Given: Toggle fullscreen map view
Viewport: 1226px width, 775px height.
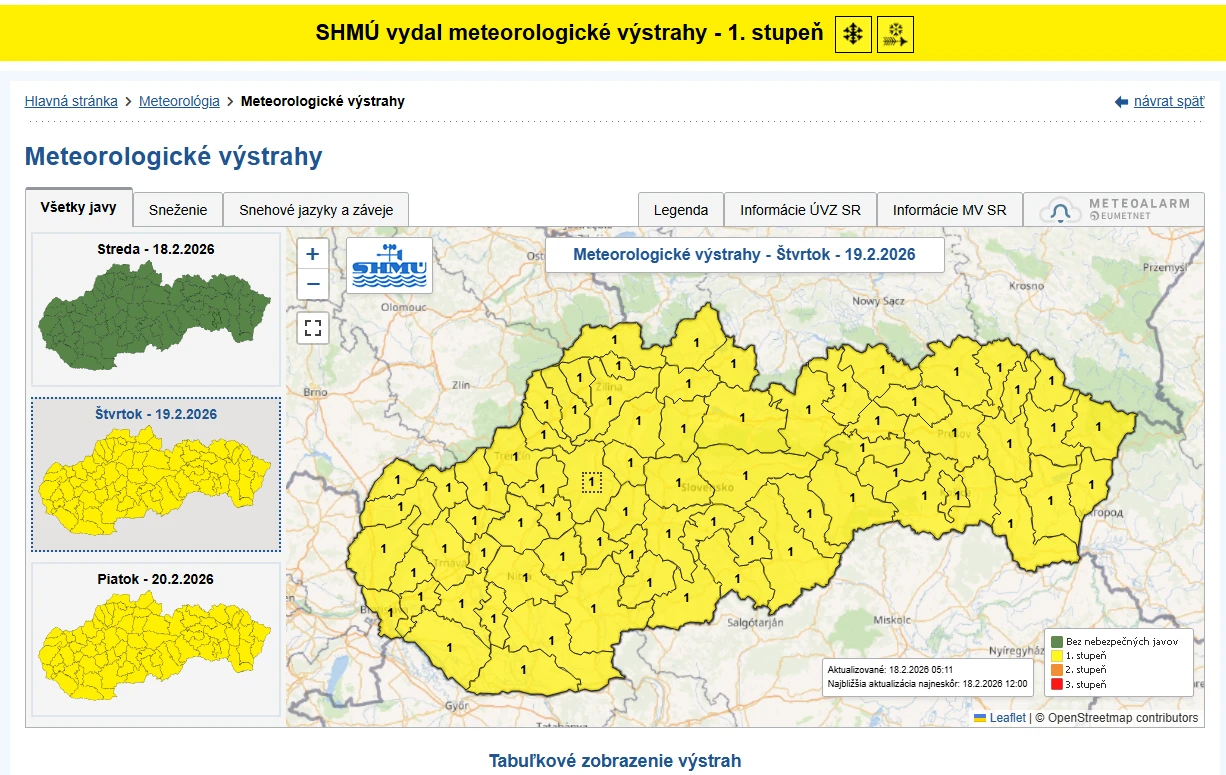Looking at the screenshot, I should point(313,328).
